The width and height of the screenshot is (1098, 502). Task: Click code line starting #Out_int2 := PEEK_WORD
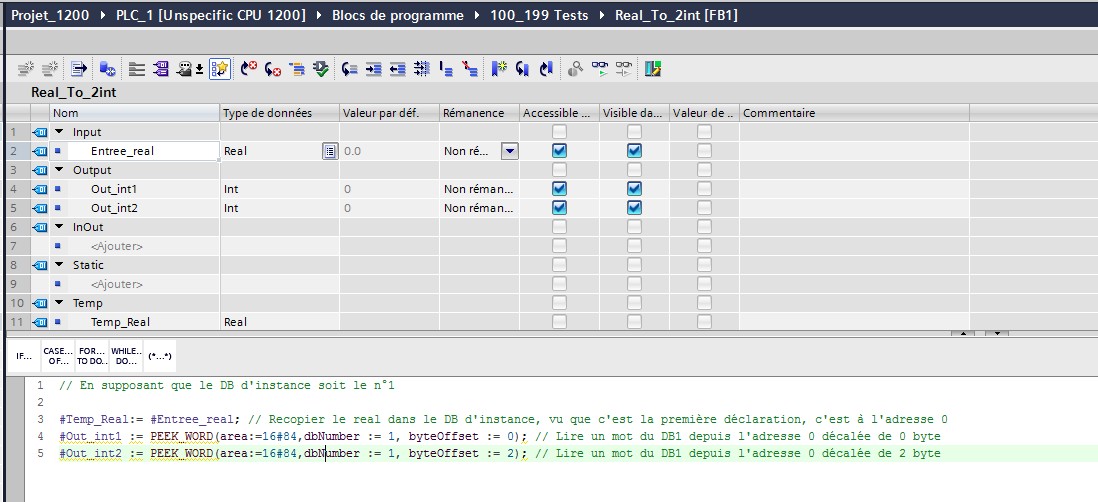pyautogui.click(x=499, y=454)
